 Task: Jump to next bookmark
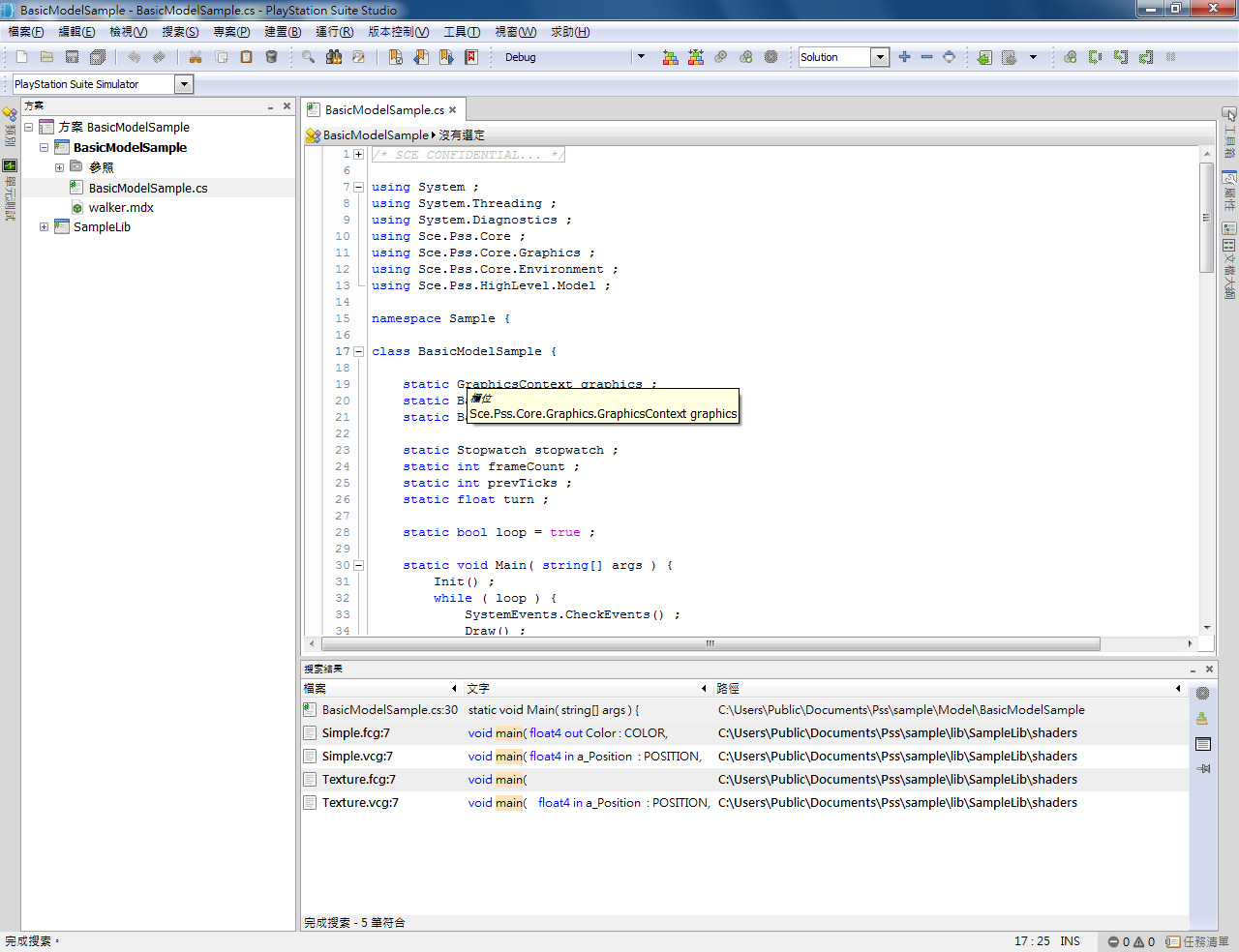(446, 57)
